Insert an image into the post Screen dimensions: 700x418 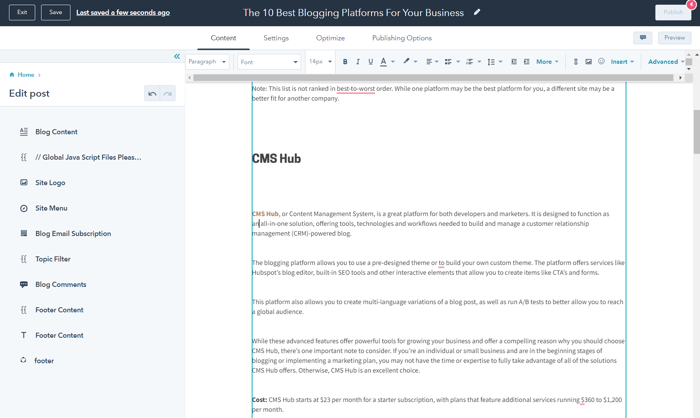pos(588,62)
